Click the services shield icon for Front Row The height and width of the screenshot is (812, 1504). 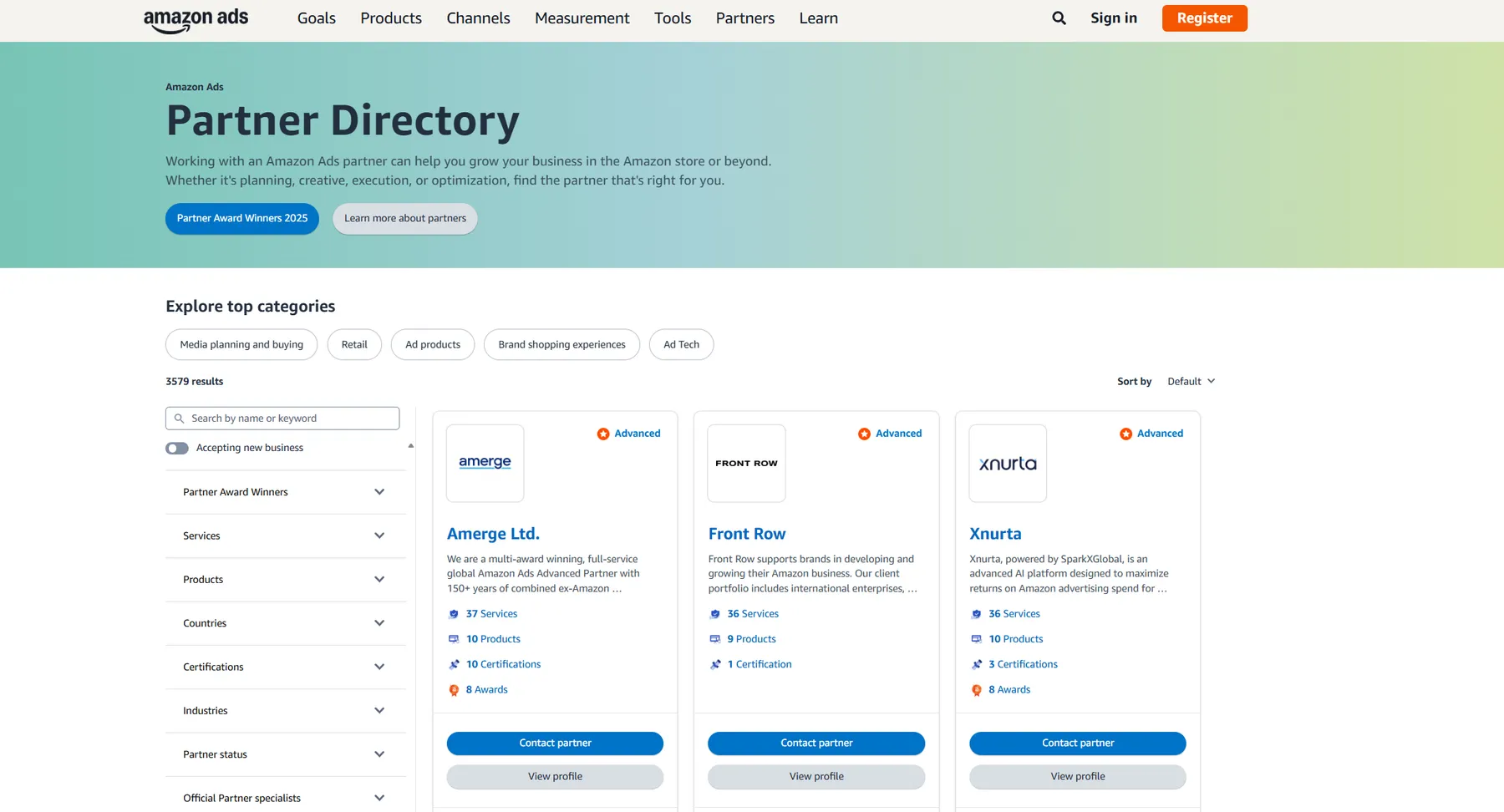click(x=715, y=614)
